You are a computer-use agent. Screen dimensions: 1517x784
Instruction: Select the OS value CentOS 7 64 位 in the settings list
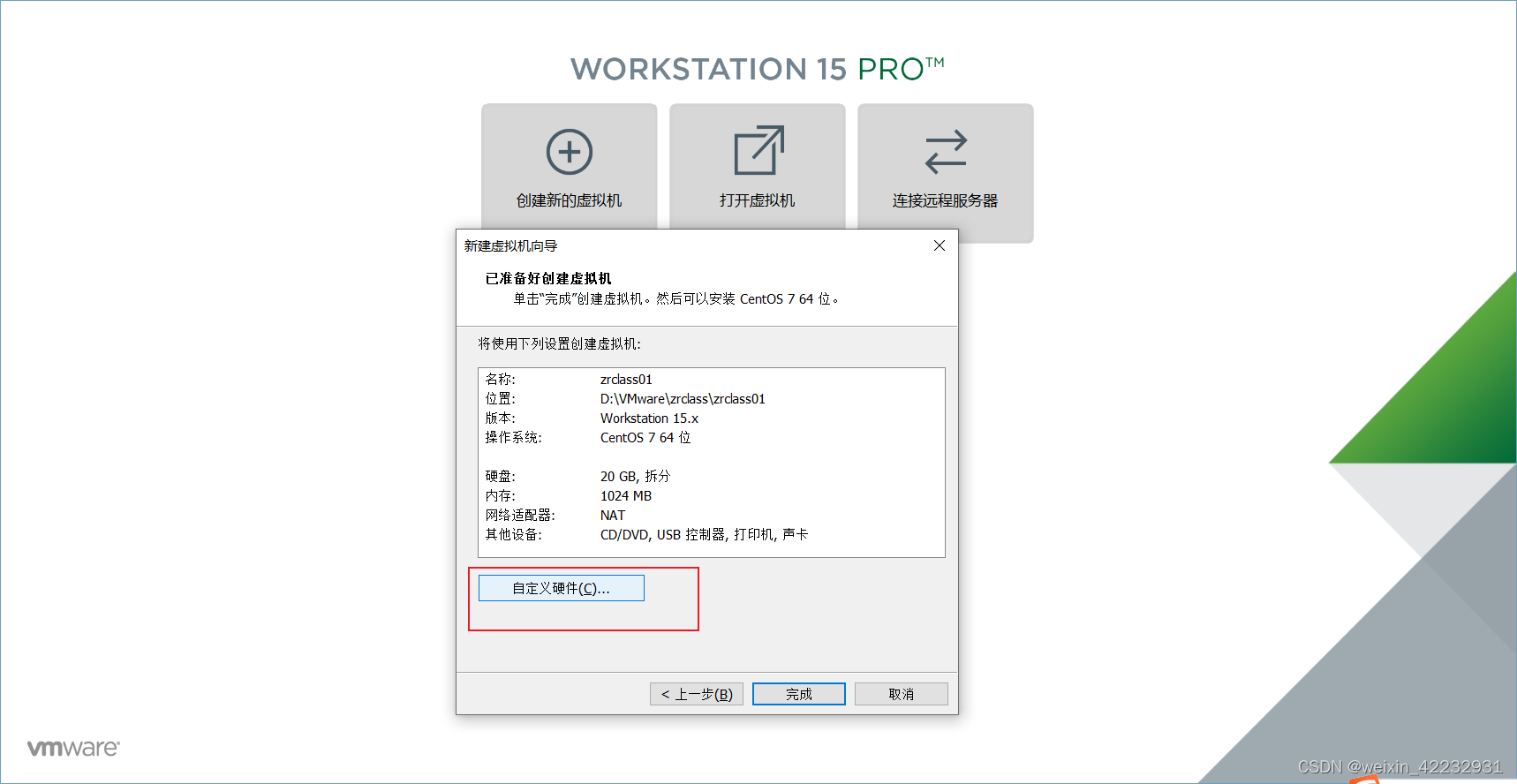645,438
